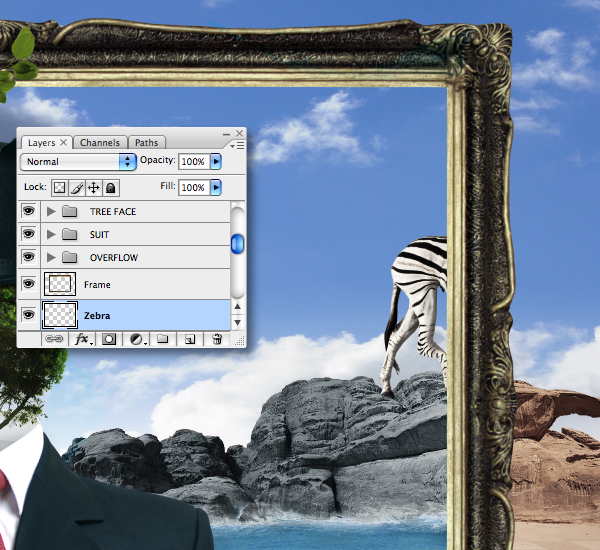Switch to the Paths tab

point(147,143)
